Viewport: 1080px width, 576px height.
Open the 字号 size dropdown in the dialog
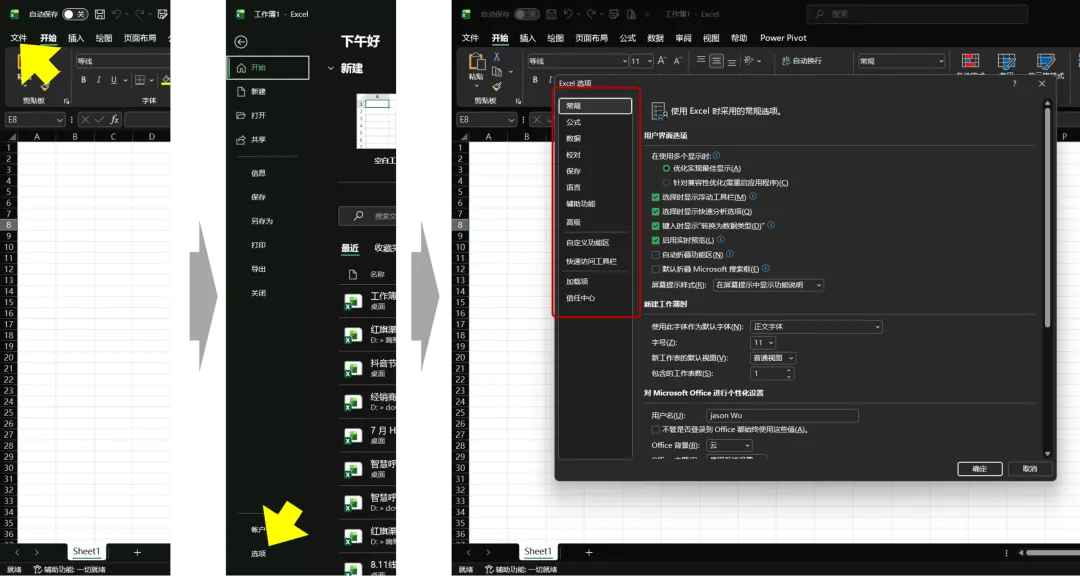(763, 342)
